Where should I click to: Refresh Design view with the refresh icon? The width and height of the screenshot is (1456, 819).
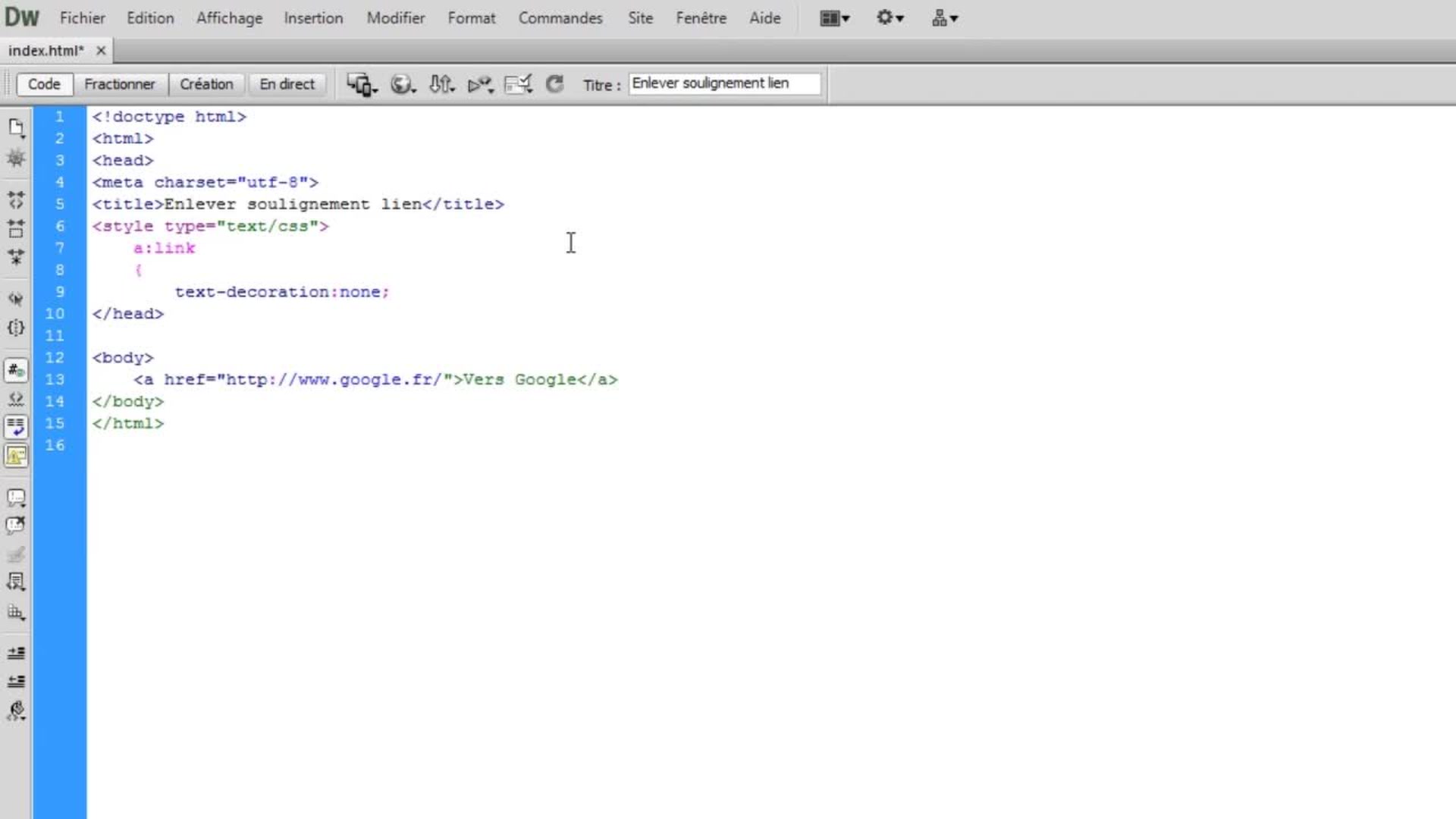point(555,84)
